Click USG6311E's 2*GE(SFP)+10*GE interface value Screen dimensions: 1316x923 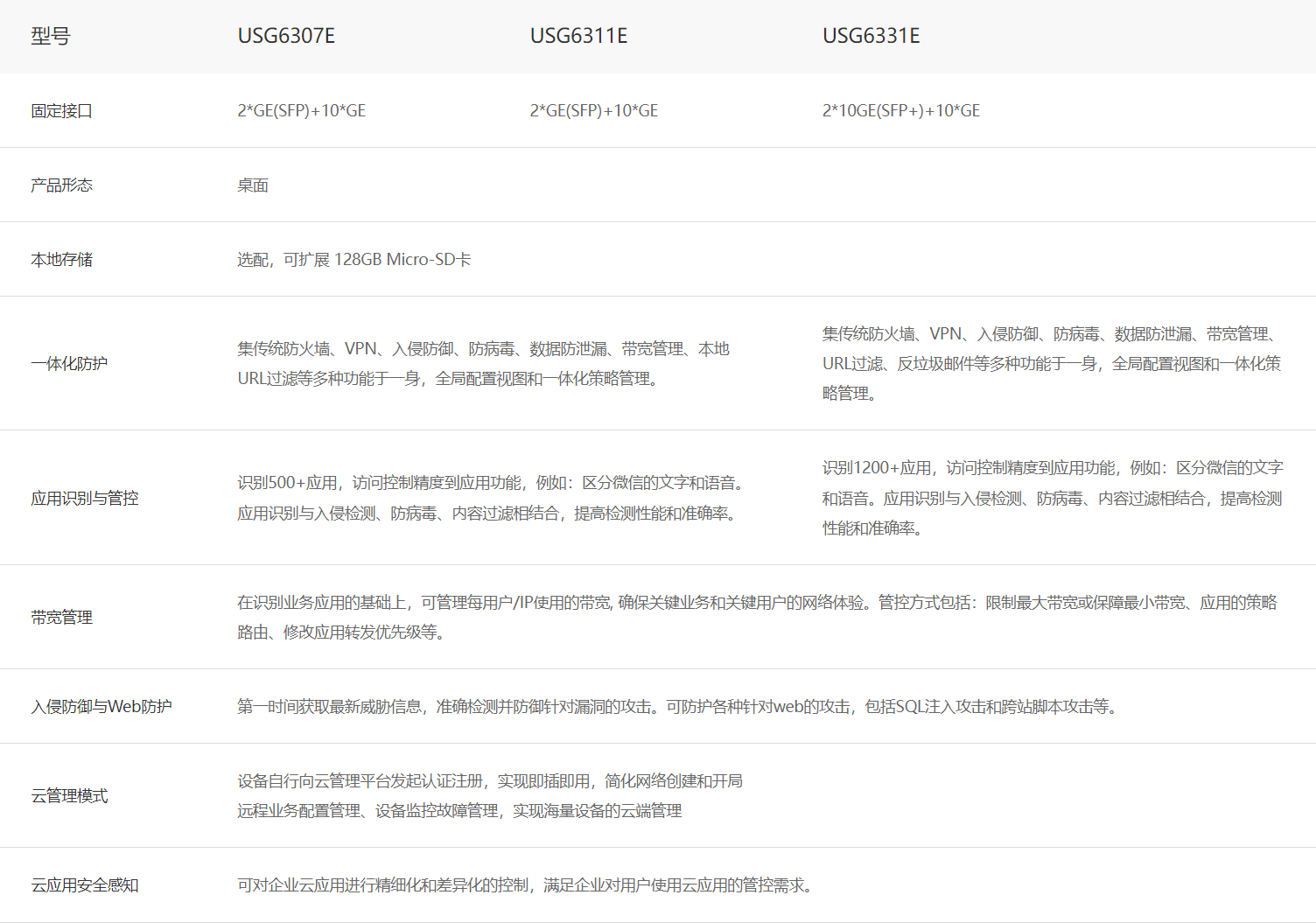593,111
